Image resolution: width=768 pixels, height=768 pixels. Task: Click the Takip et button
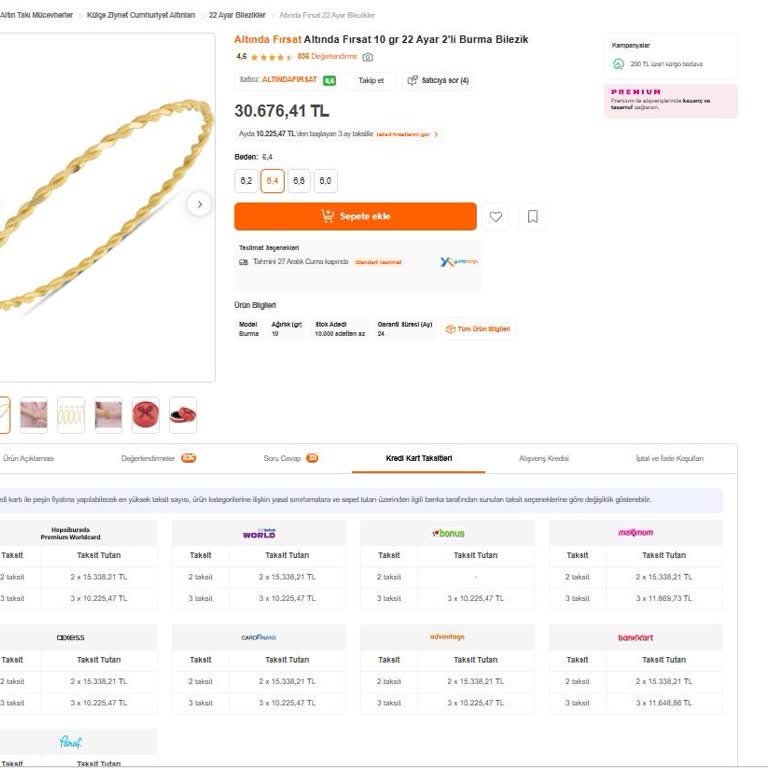pyautogui.click(x=371, y=80)
